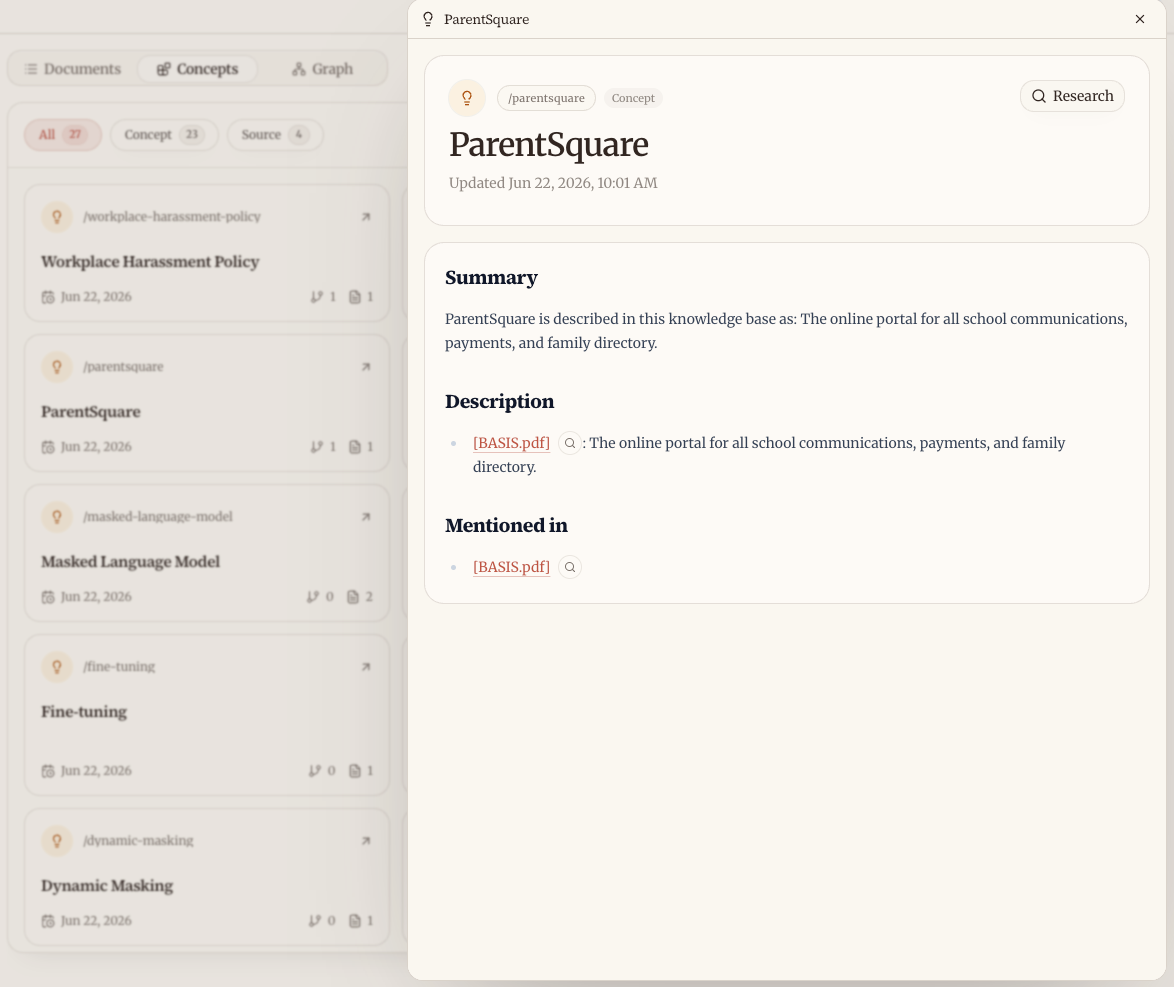The height and width of the screenshot is (987, 1174).
Task: Open the Workplace Harassment Policy card arrow icon
Action: coord(366,216)
